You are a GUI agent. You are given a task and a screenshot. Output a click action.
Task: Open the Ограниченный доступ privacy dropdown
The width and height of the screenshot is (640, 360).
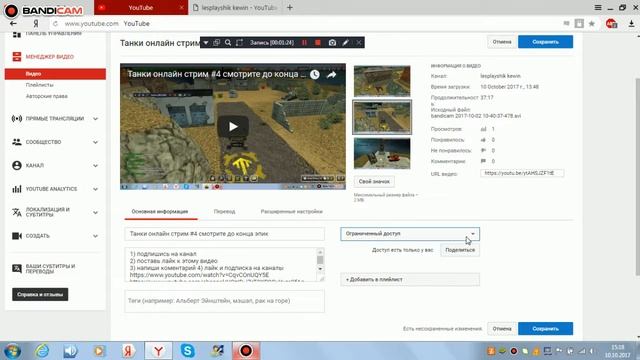(x=410, y=234)
